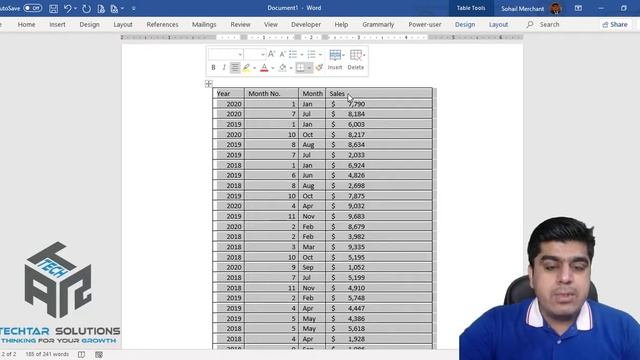Toggle Bold in mini toolbar
This screenshot has height=360, width=640.
tap(213, 67)
